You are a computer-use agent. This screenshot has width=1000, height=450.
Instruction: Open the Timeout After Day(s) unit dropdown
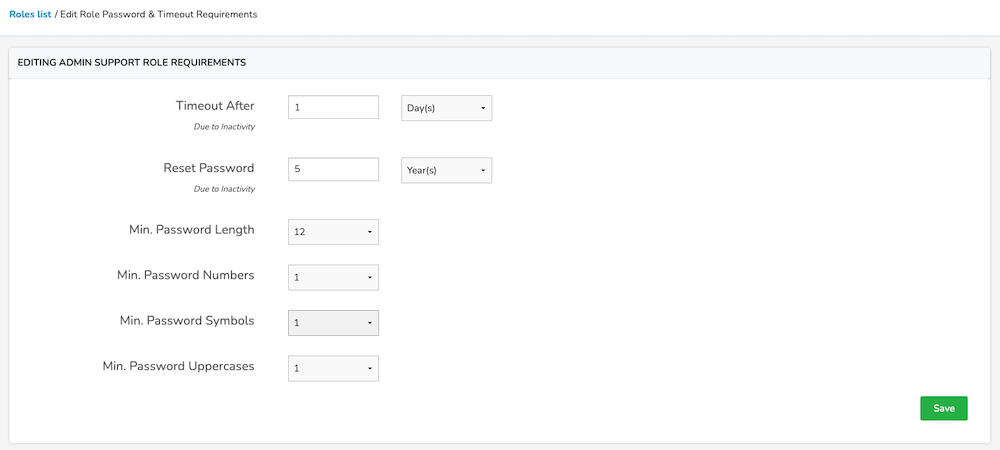click(446, 108)
